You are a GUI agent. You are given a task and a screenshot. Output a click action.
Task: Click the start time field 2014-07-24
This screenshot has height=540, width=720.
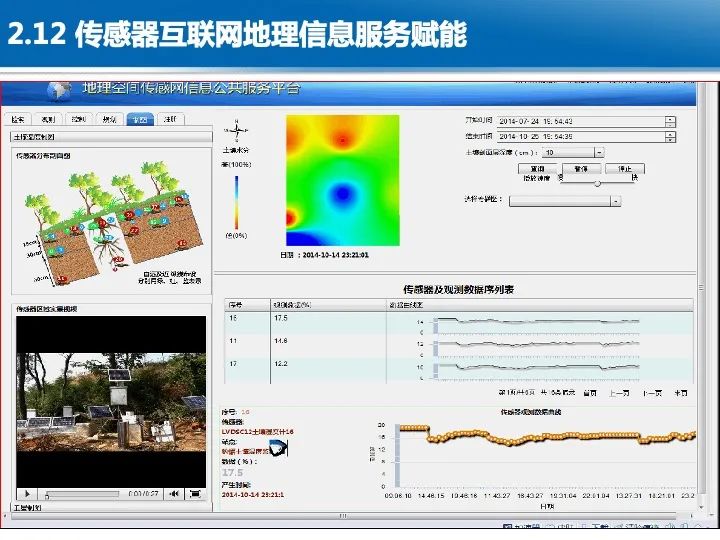point(581,122)
